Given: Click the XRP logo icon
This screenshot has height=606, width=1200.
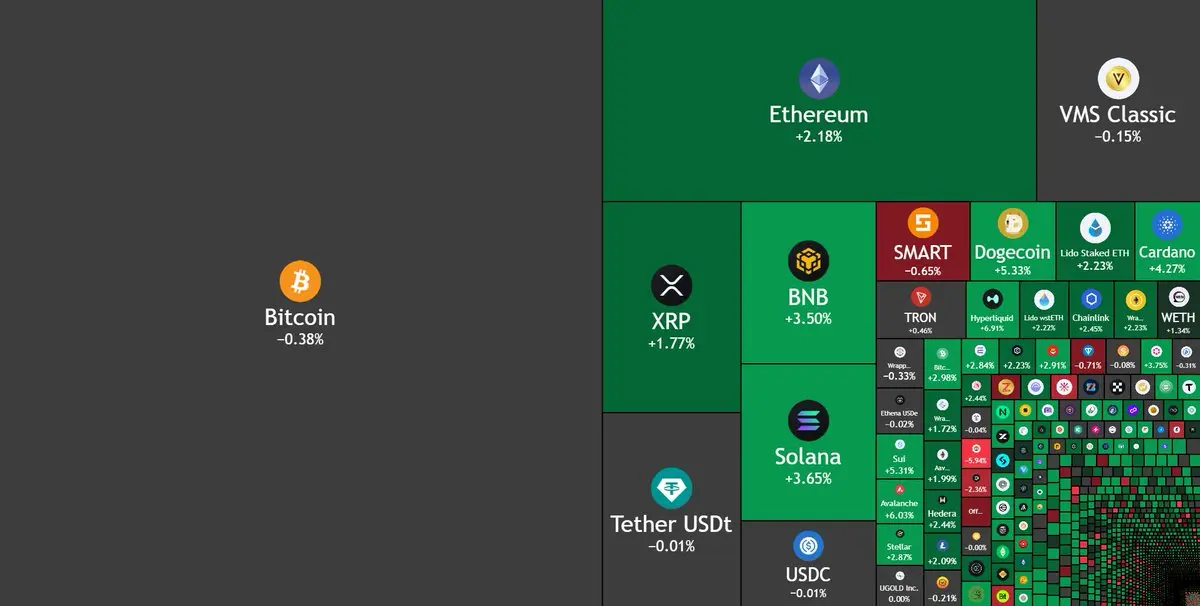Looking at the screenshot, I should [x=671, y=285].
